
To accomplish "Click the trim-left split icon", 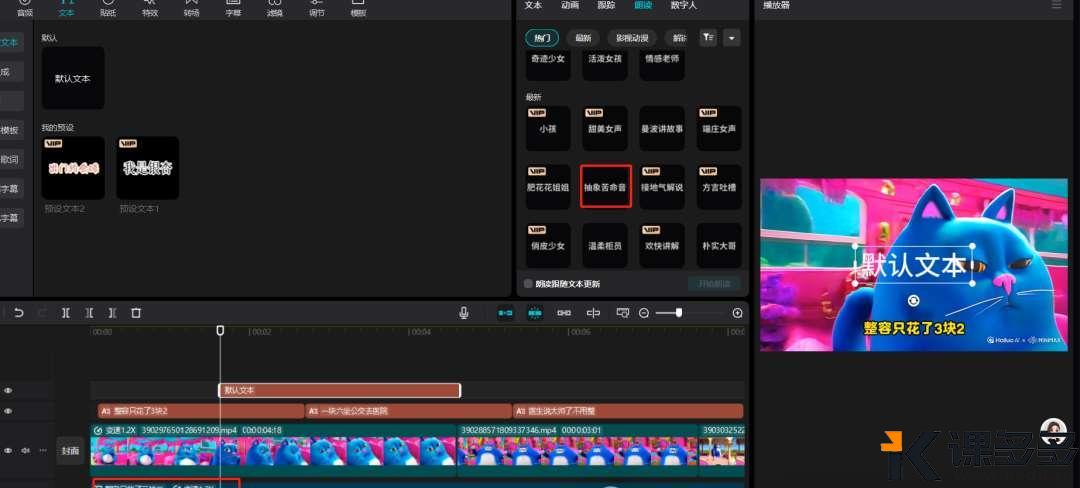I will pos(89,313).
